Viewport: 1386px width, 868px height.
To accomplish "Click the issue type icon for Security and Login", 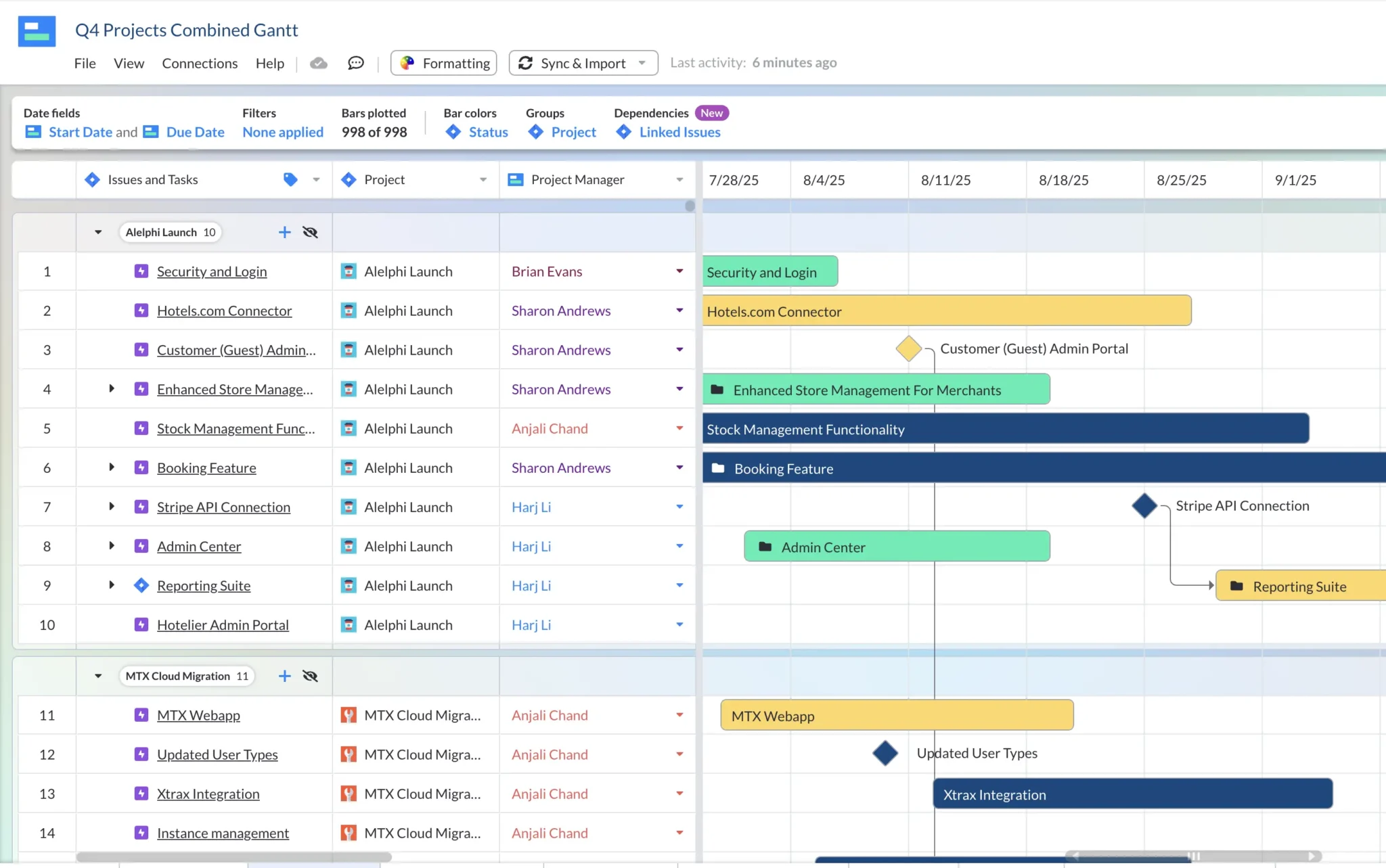I will coord(141,271).
